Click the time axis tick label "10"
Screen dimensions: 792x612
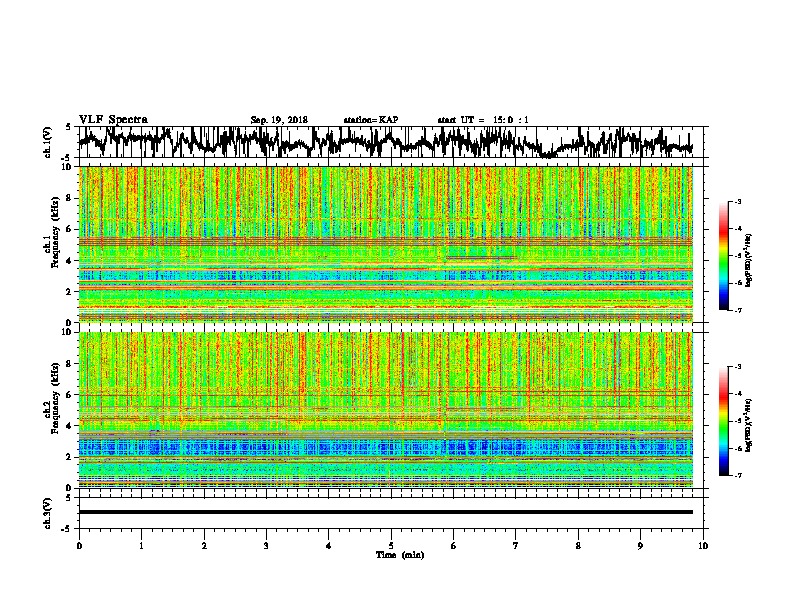point(703,545)
